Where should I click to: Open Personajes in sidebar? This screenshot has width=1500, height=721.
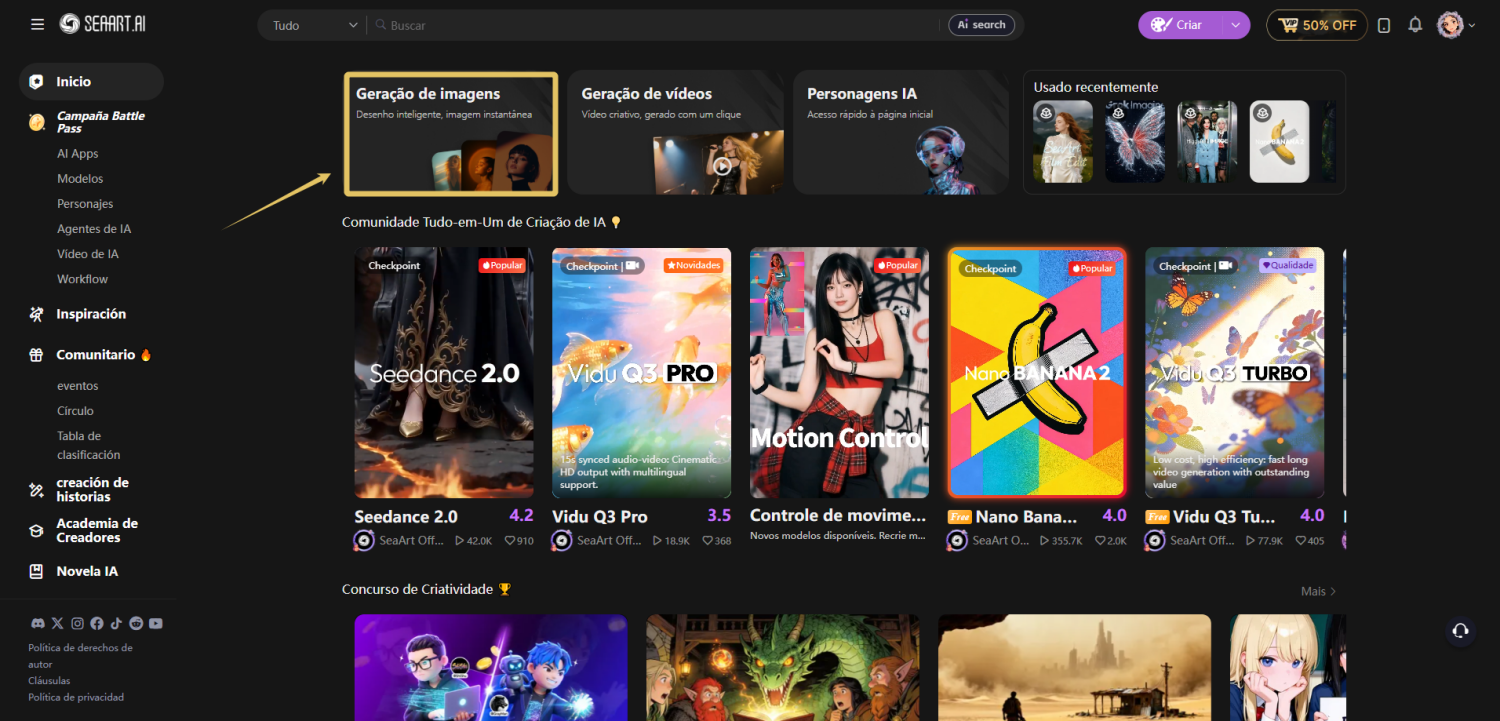pos(85,204)
